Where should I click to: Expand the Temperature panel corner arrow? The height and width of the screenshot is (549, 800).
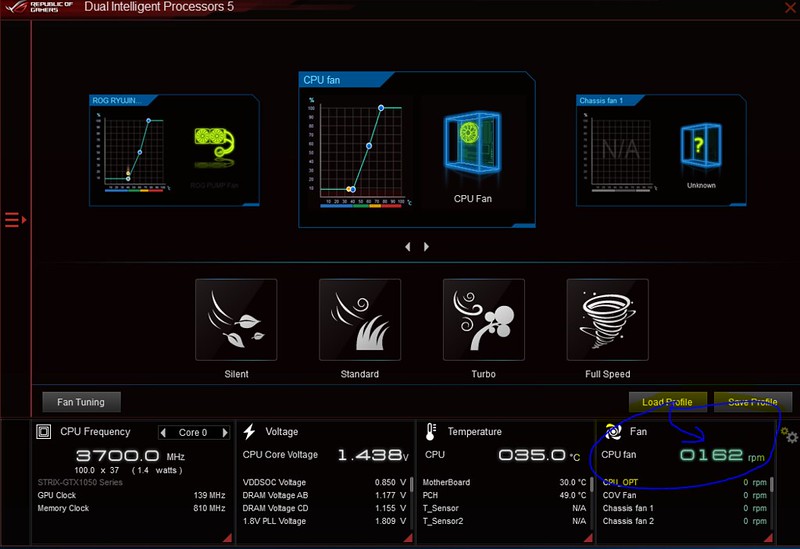click(587, 539)
